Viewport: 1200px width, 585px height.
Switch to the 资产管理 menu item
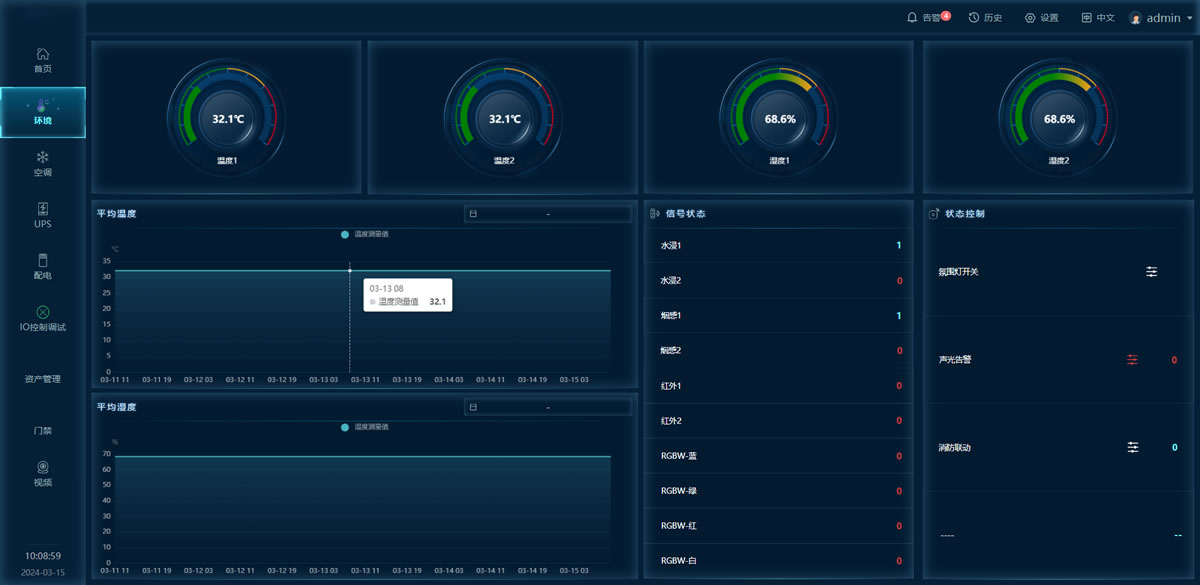[x=42, y=379]
